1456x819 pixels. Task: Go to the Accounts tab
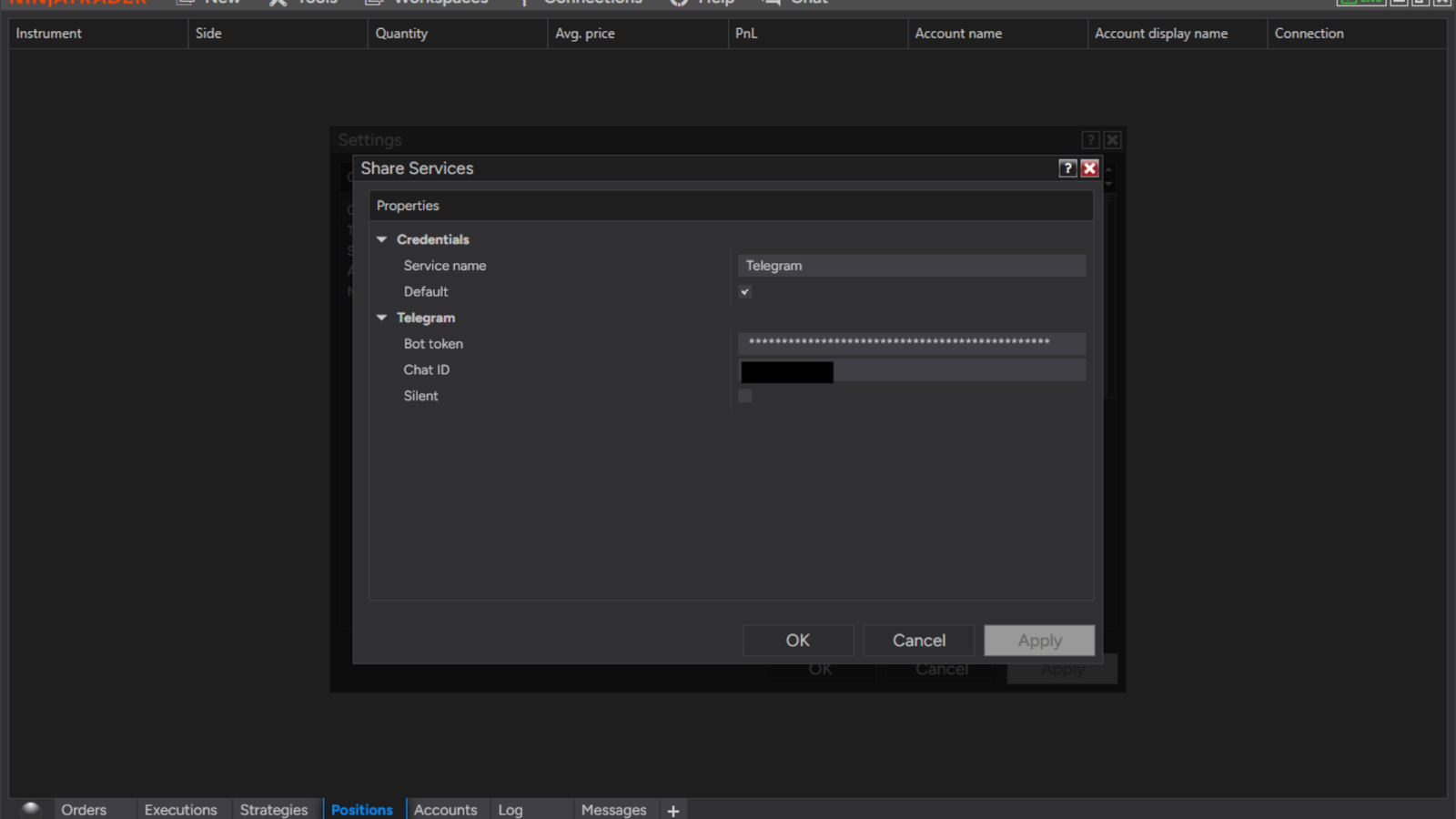445,810
